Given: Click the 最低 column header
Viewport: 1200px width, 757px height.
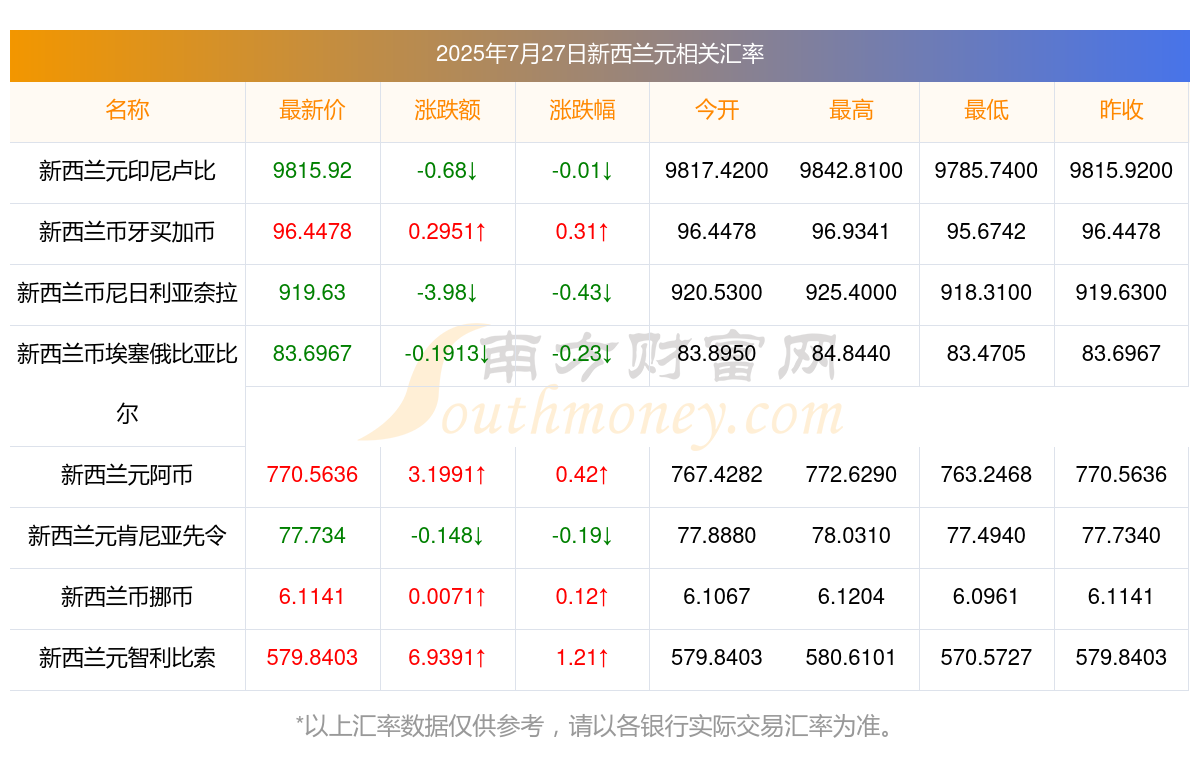Looking at the screenshot, I should click(x=986, y=110).
